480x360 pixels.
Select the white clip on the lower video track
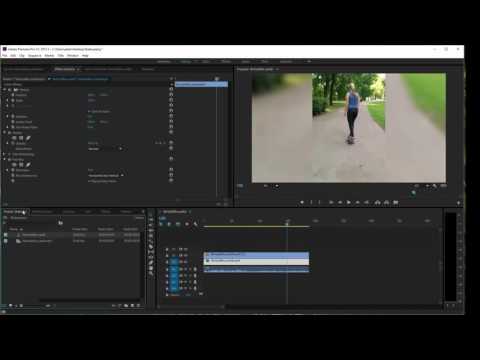(x=256, y=261)
